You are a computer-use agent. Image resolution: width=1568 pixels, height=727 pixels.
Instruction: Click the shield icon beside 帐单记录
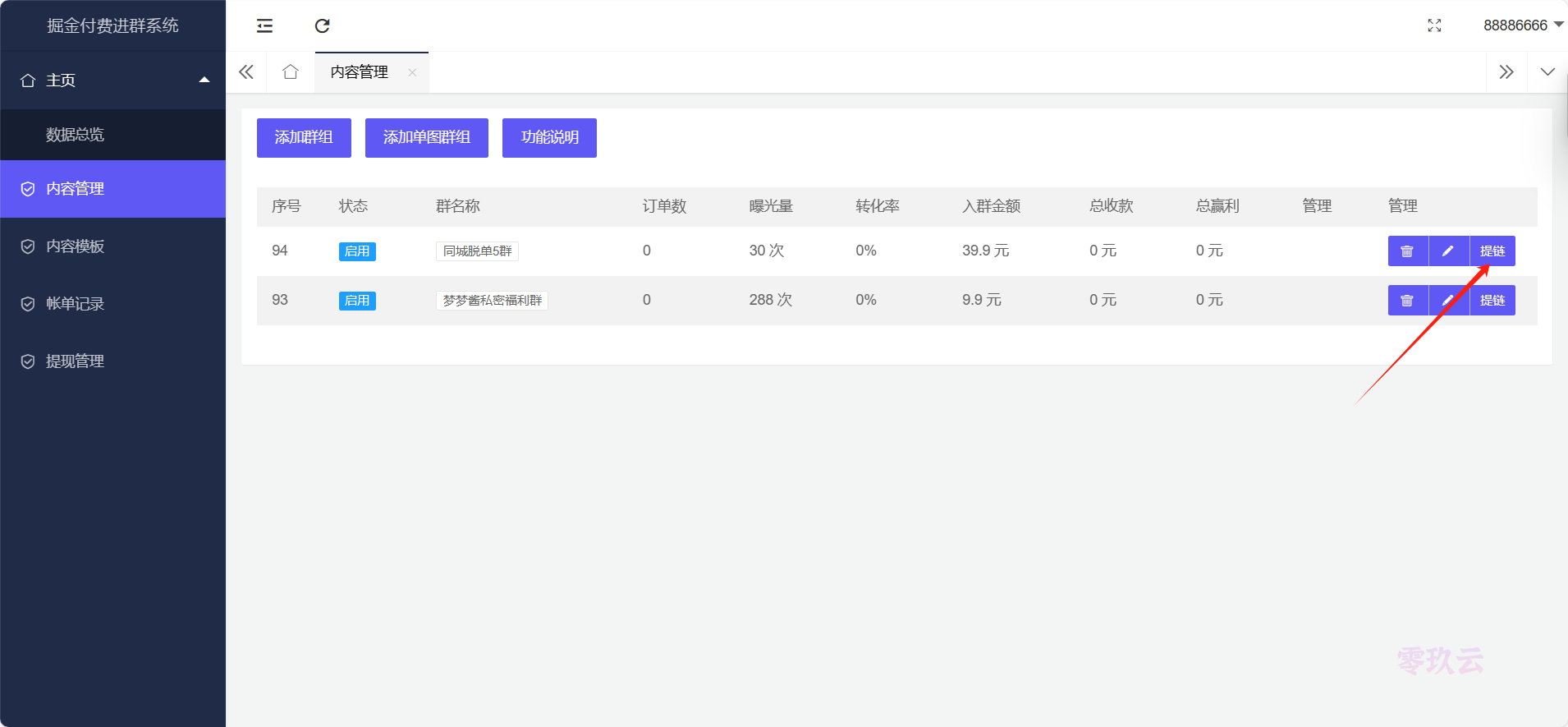[28, 304]
